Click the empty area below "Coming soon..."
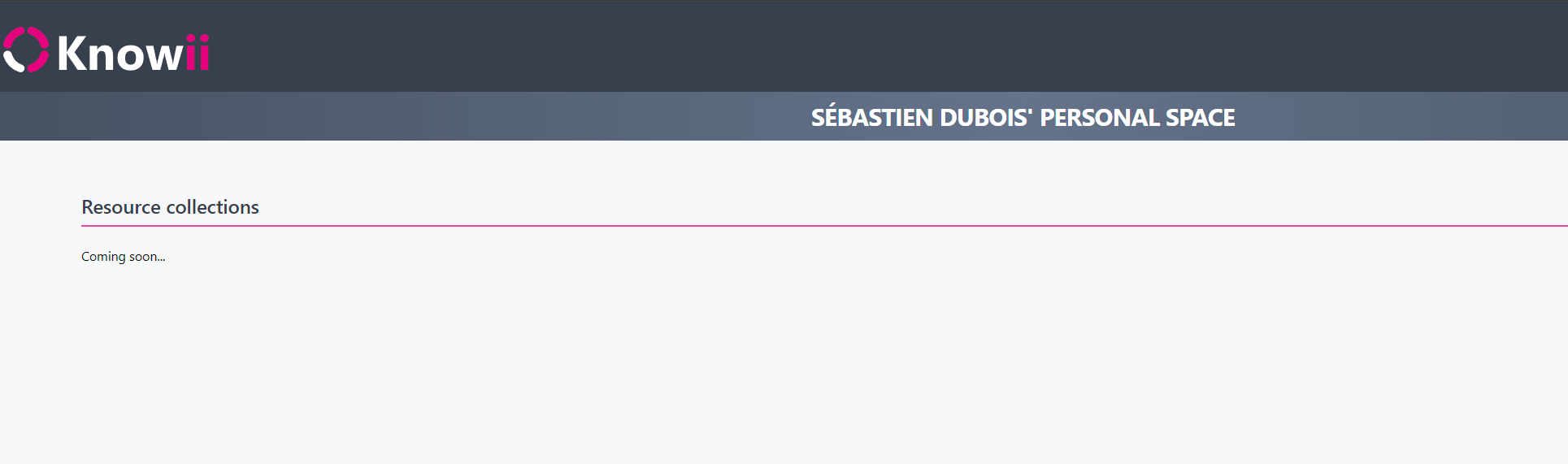Screen dimensions: 1568x464 [488, 366]
